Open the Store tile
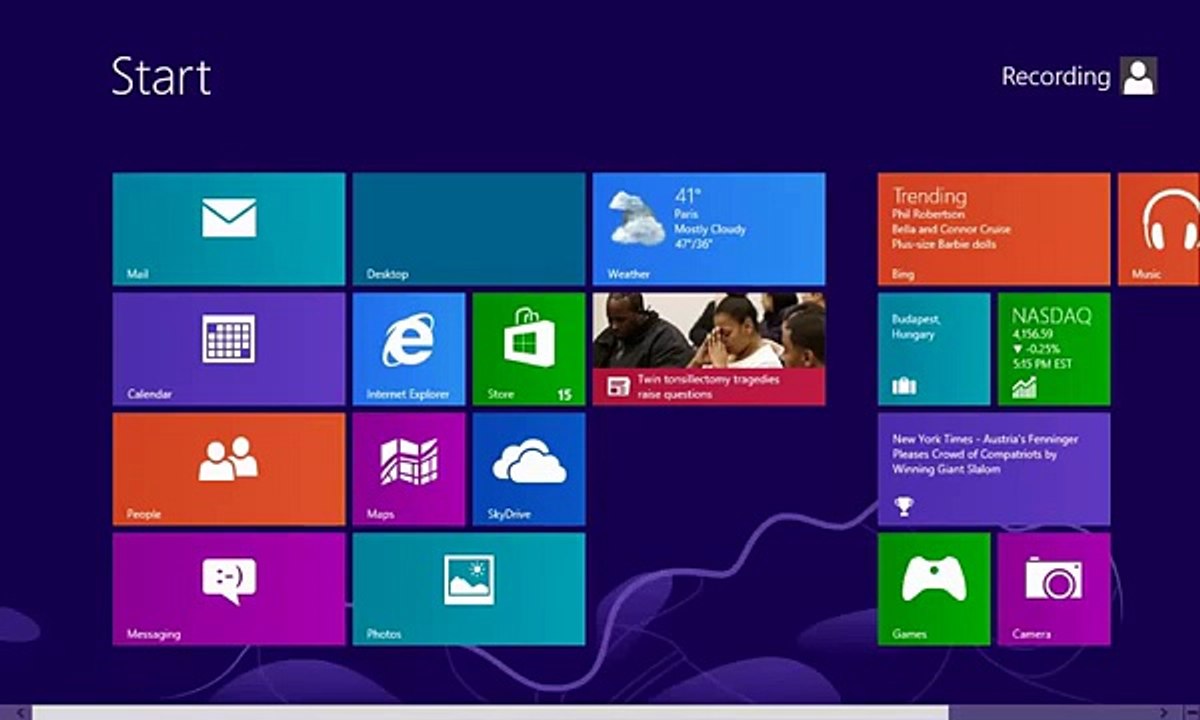Screen dimensions: 1200x720 529,349
